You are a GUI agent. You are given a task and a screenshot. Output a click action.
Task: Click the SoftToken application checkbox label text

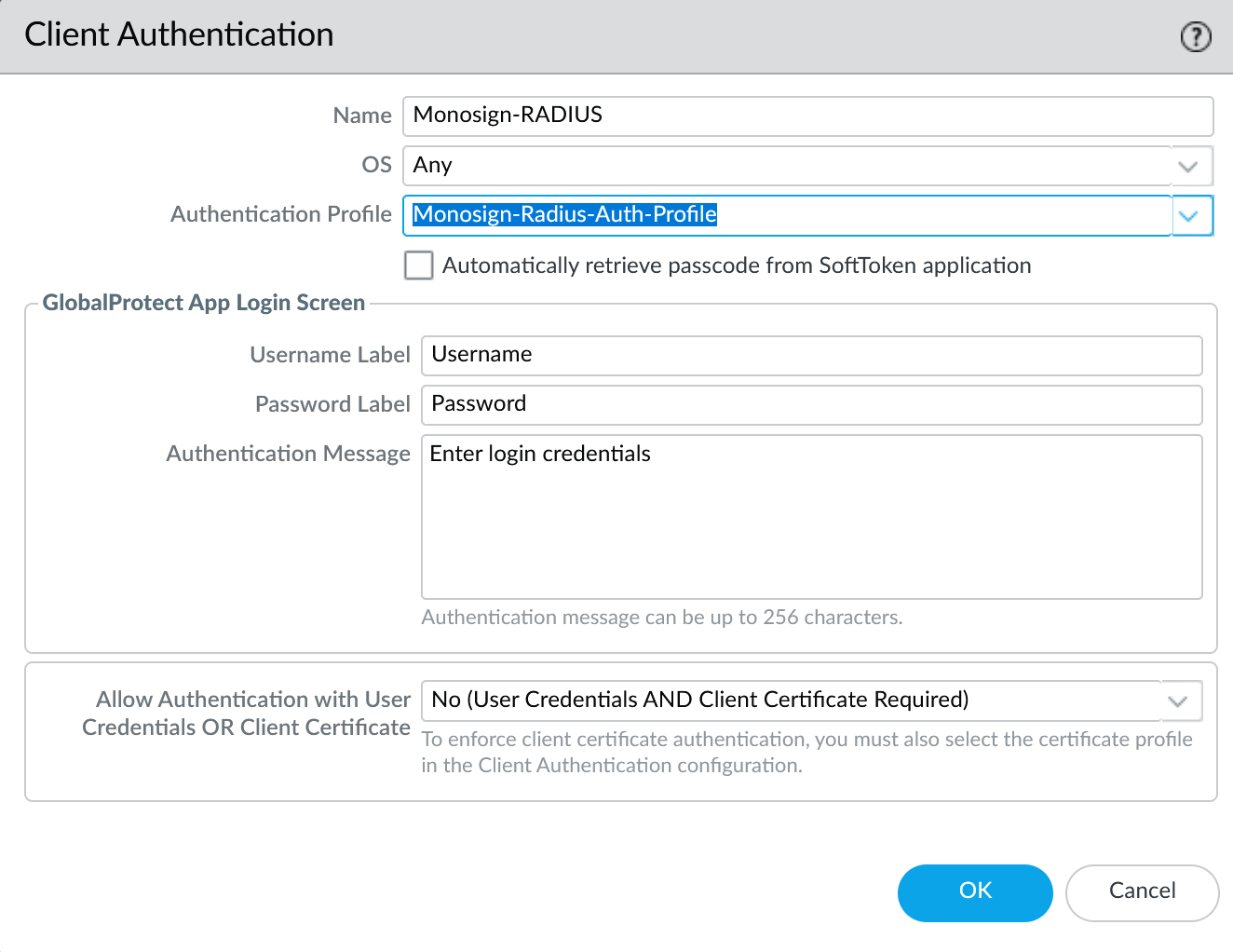[x=736, y=265]
